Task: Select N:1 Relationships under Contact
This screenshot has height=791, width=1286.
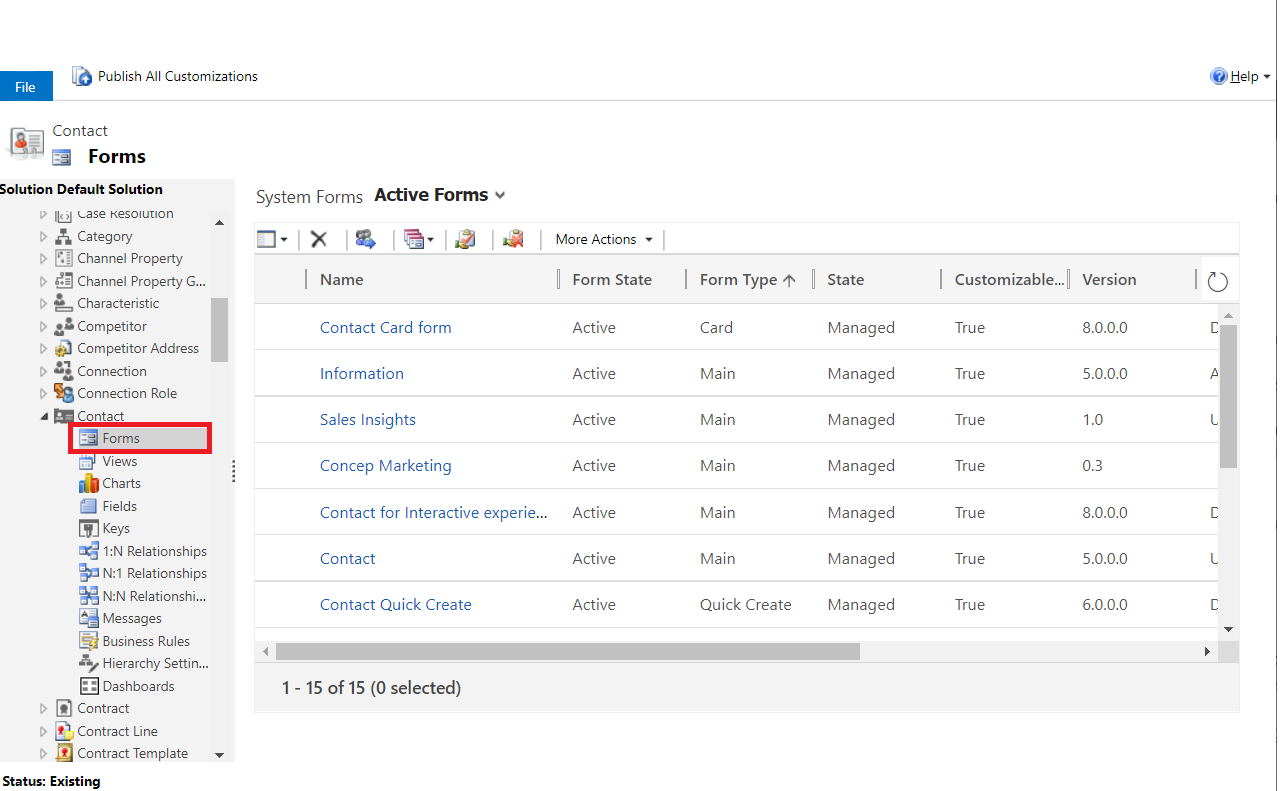Action: pos(155,573)
